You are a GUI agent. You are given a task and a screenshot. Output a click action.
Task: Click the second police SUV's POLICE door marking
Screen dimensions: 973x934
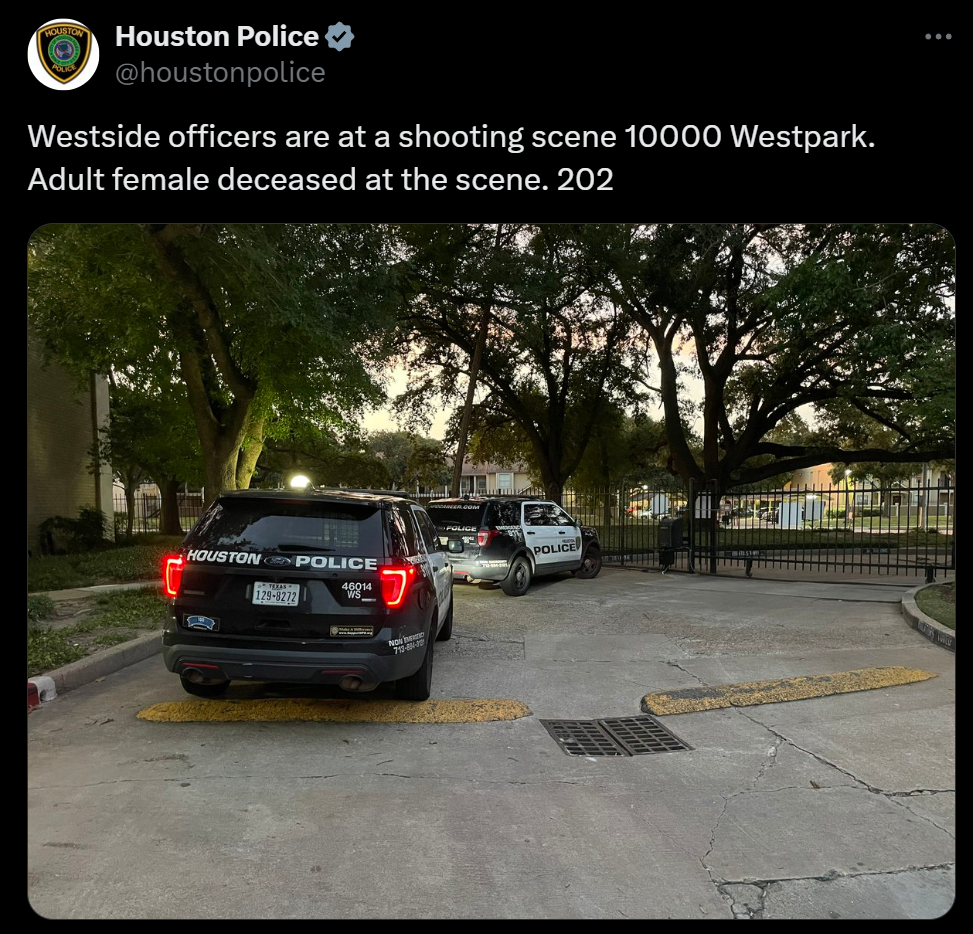(x=556, y=548)
